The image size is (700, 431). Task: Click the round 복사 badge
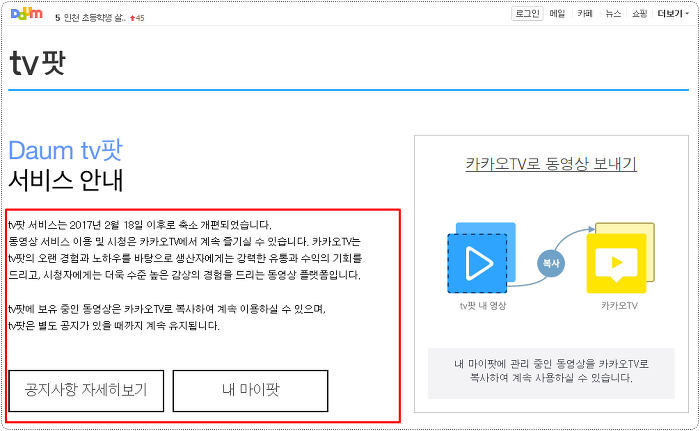tap(551, 263)
